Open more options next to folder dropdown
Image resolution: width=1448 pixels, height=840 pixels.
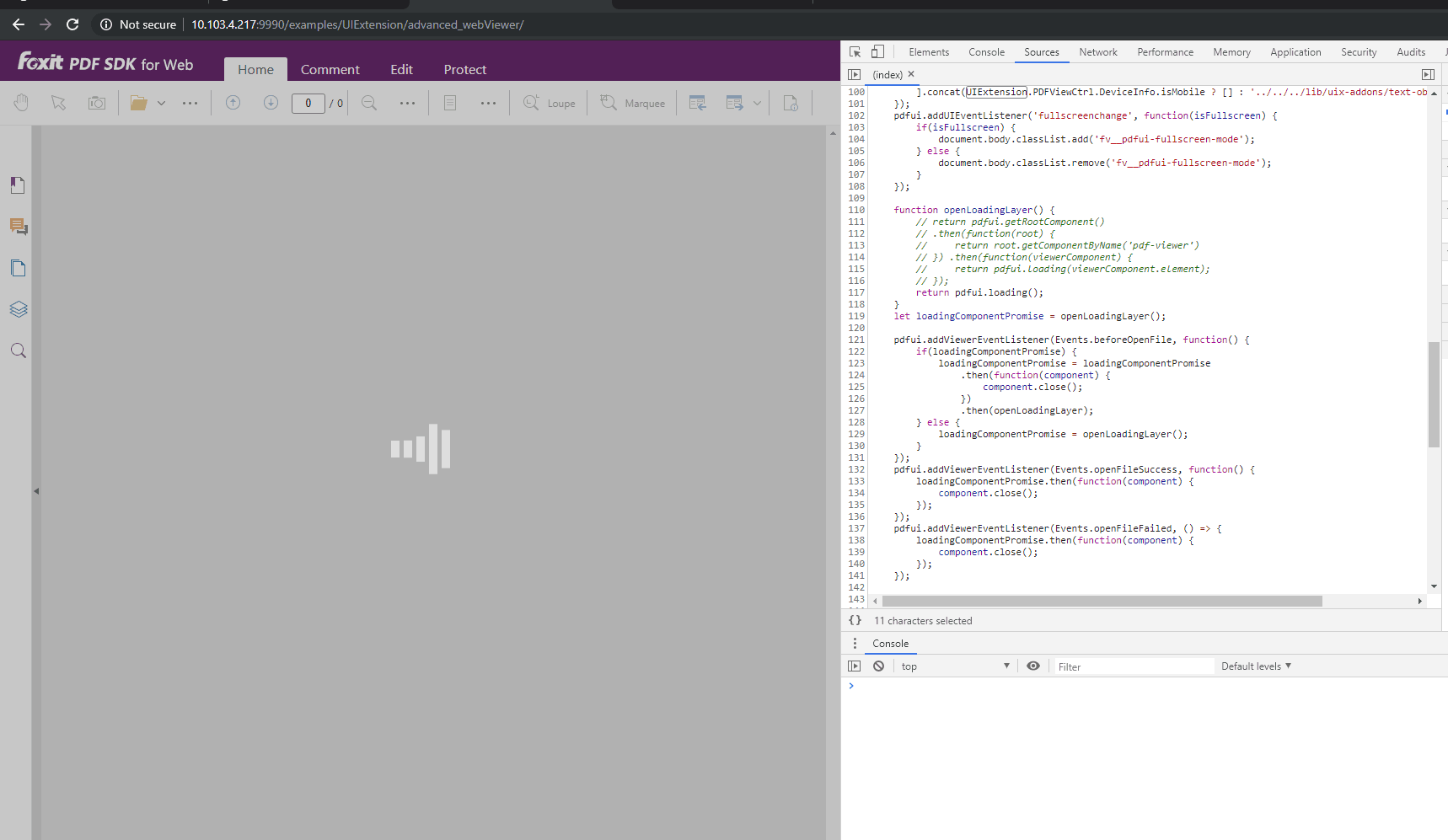click(x=190, y=103)
